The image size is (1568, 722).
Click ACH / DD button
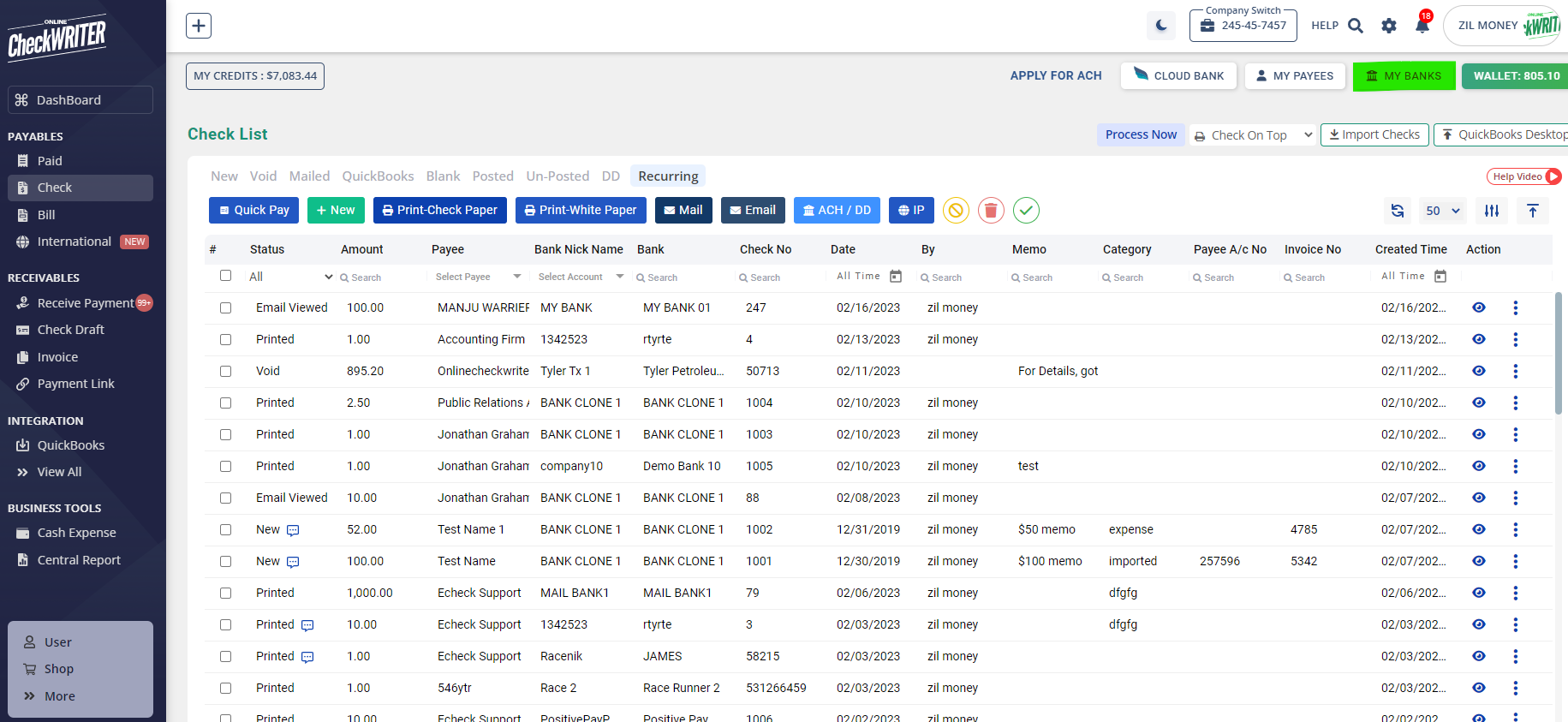(837, 210)
